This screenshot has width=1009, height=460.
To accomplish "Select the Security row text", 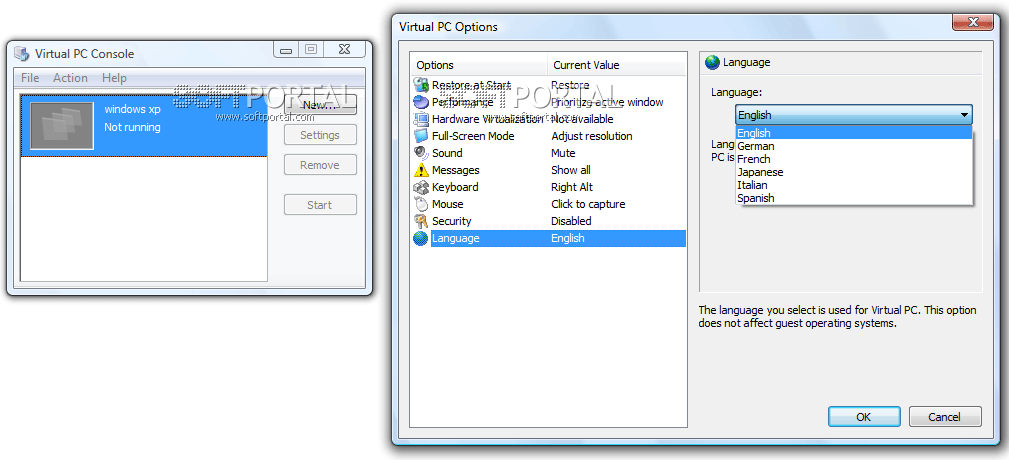I will [452, 221].
